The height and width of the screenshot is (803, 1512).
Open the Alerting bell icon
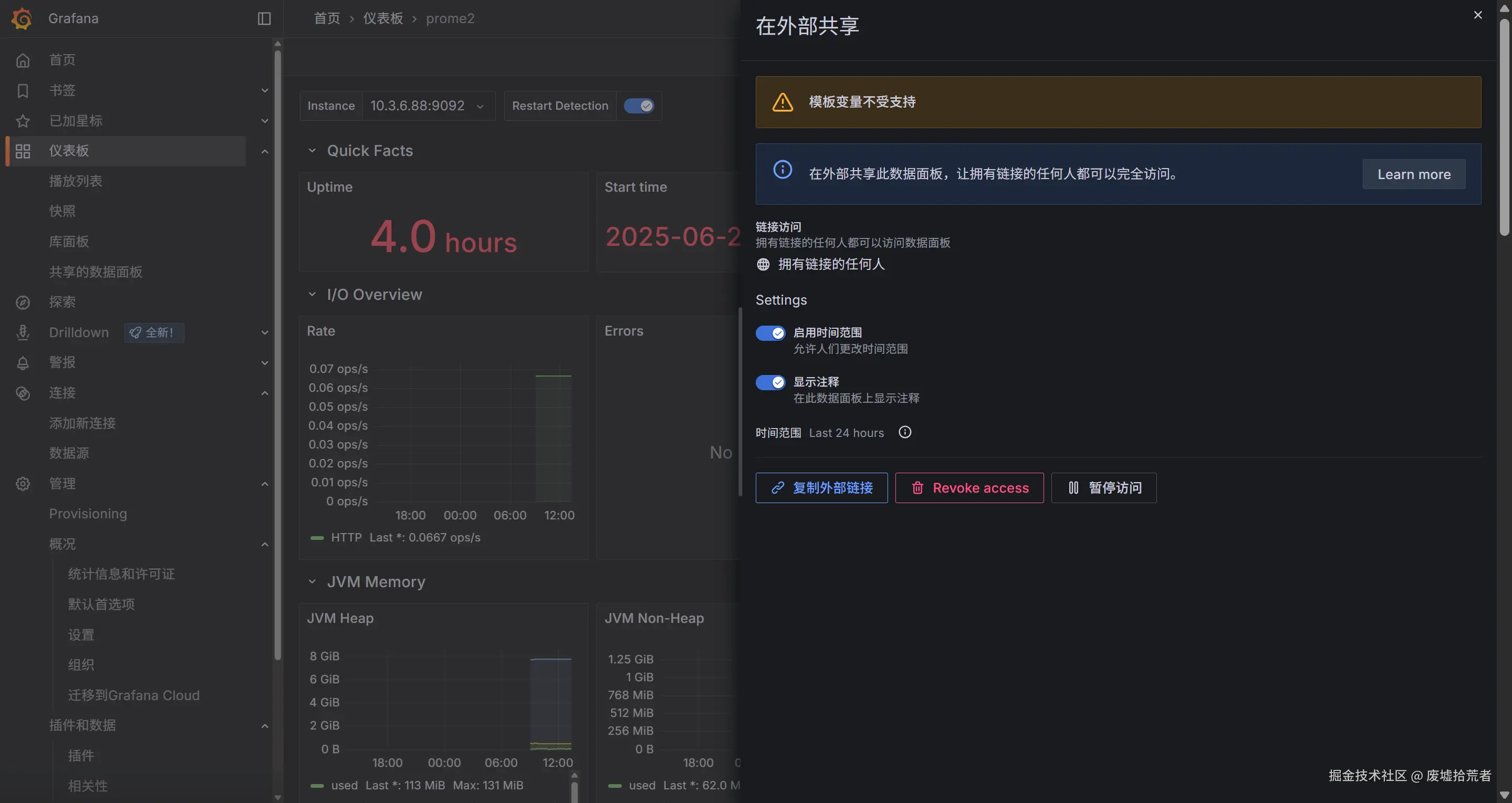22,362
